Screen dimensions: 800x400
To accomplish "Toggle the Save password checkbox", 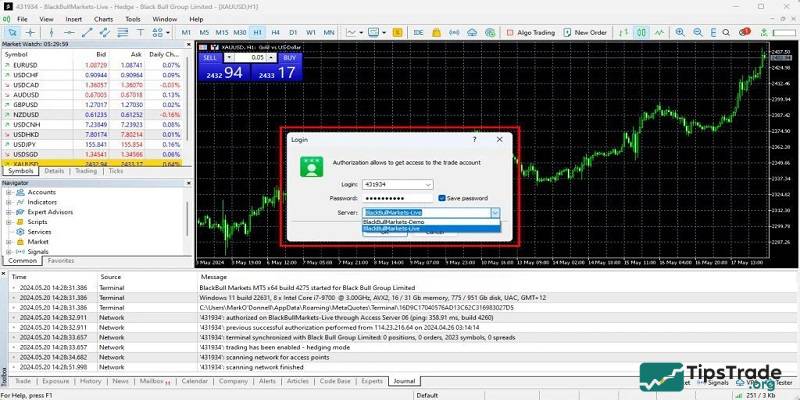I will 443,198.
